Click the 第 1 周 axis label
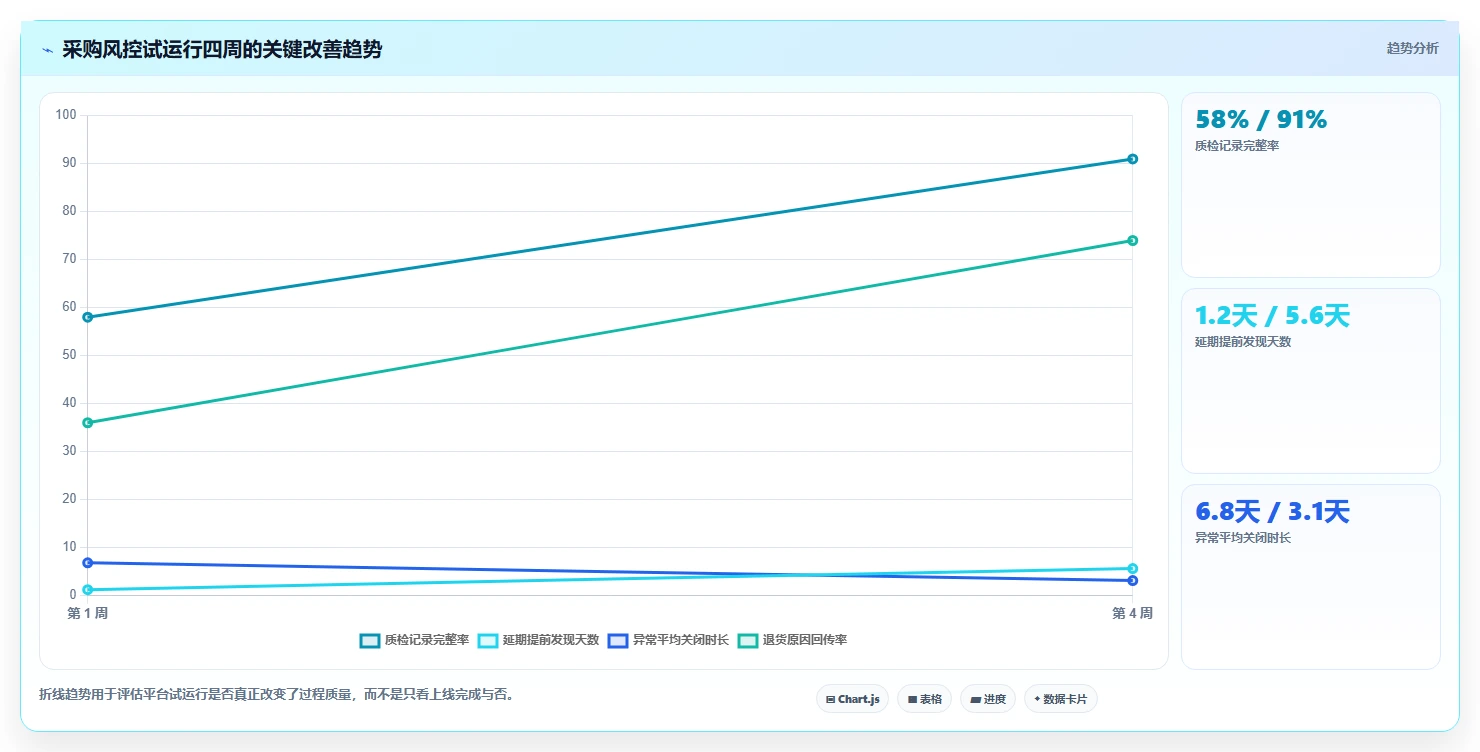1480x752 pixels. (x=88, y=613)
